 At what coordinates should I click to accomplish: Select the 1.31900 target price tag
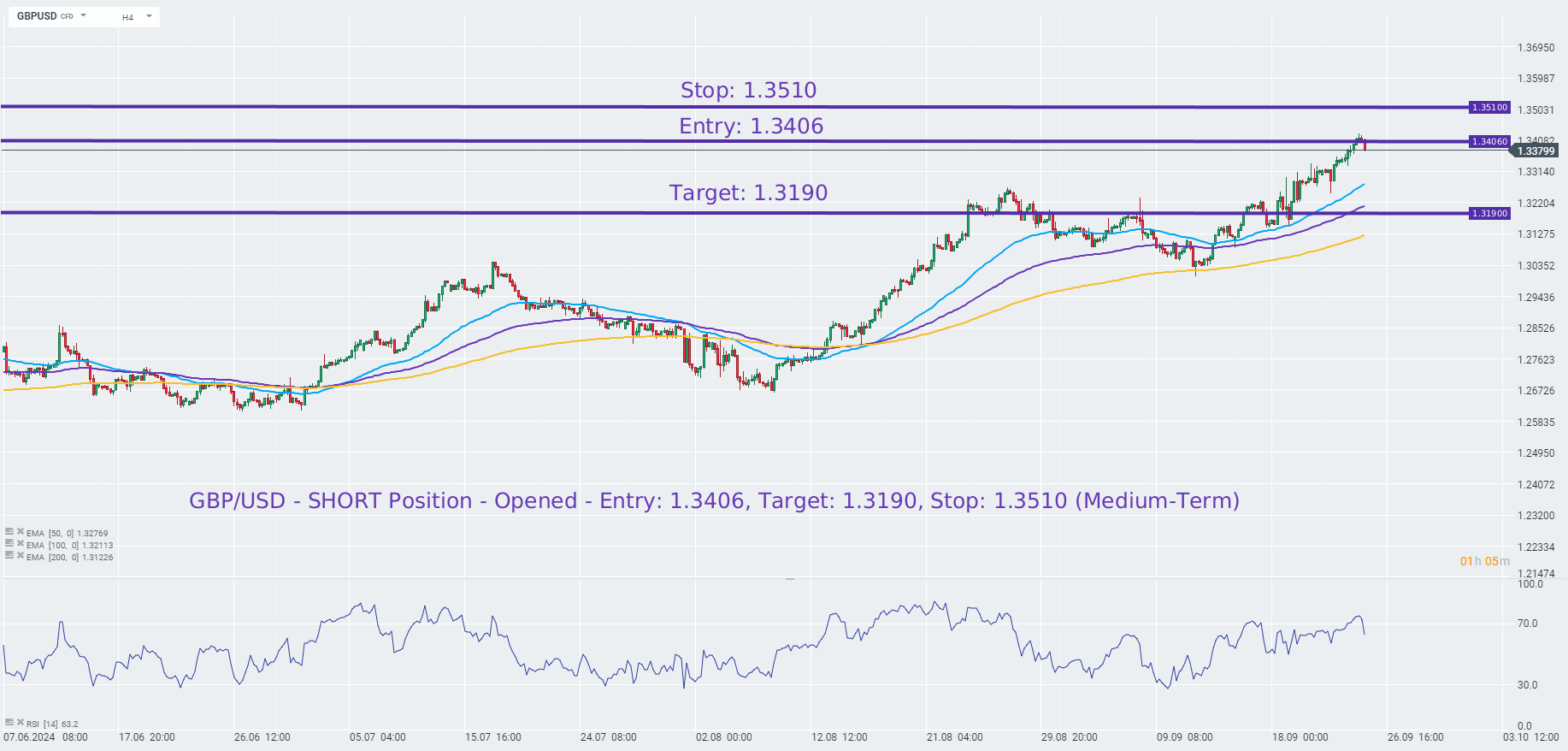pyautogui.click(x=1489, y=213)
